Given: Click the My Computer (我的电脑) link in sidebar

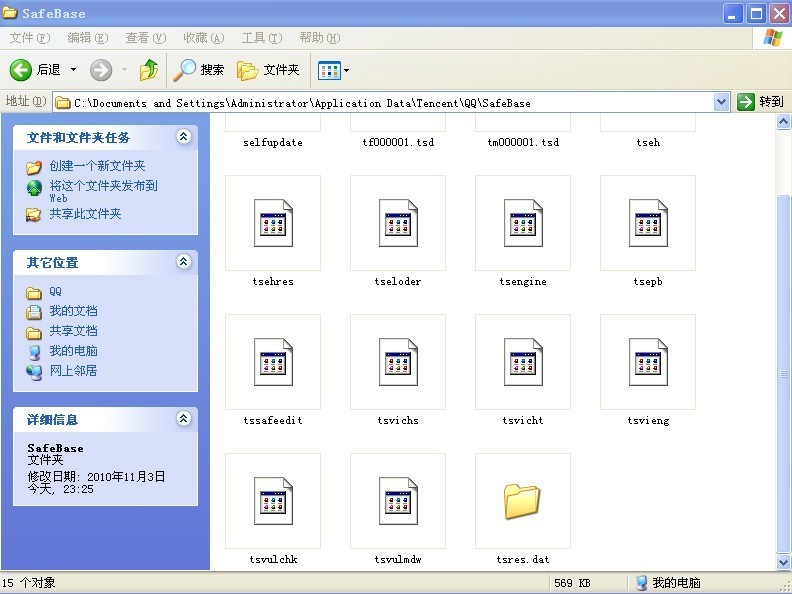Looking at the screenshot, I should point(73,351).
